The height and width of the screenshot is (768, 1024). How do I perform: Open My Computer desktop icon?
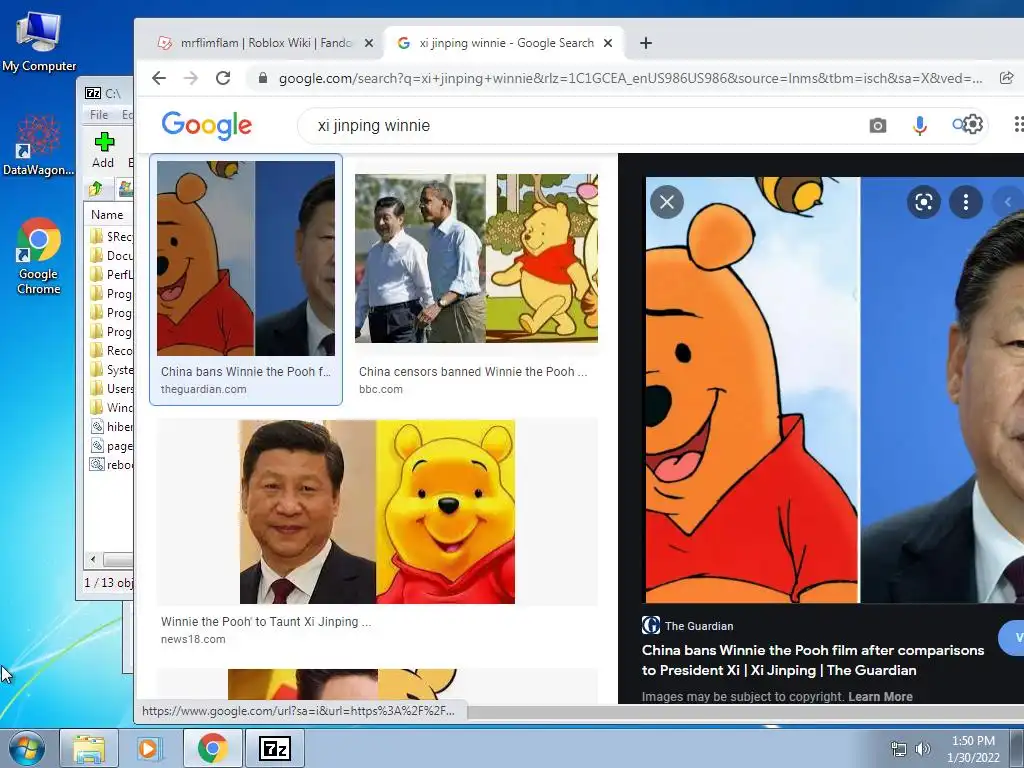coord(39,41)
